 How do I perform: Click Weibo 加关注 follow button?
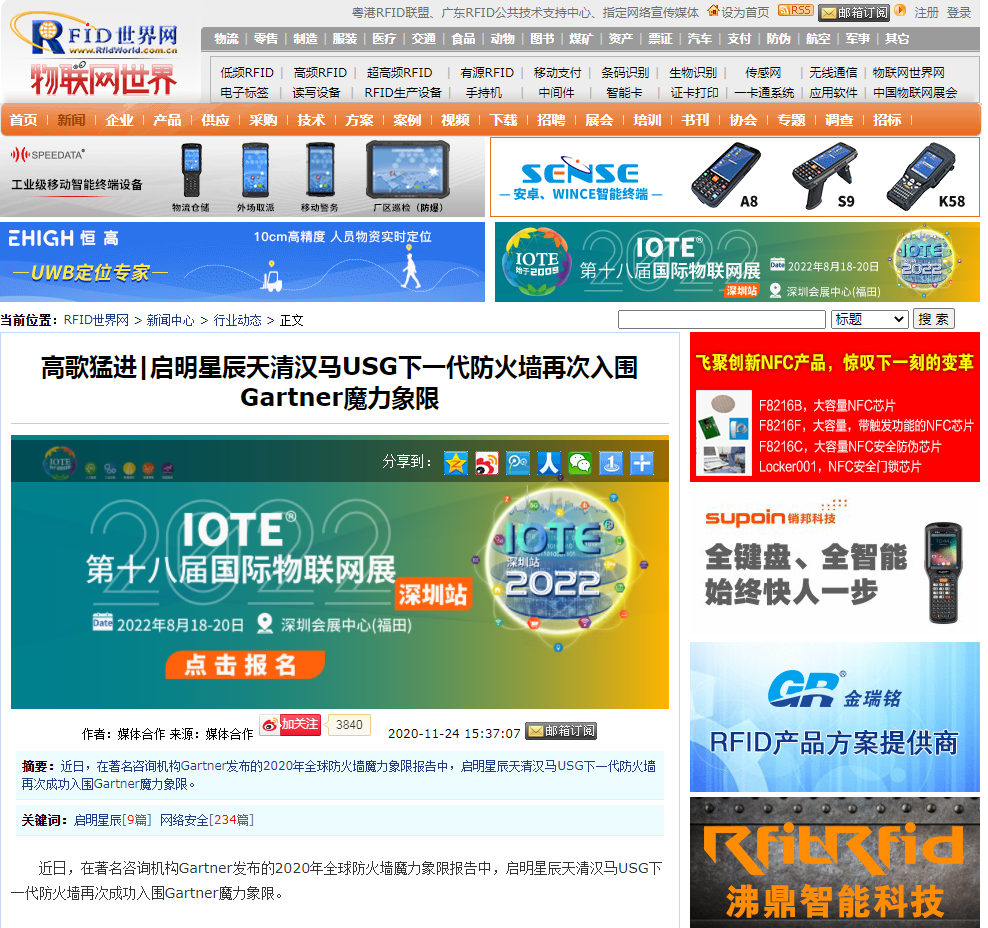coord(291,725)
